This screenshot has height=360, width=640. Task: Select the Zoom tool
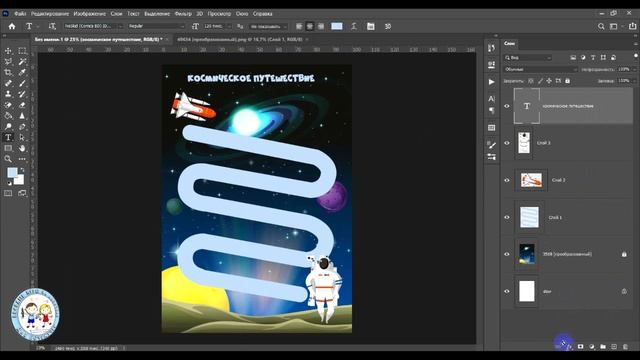8,159
